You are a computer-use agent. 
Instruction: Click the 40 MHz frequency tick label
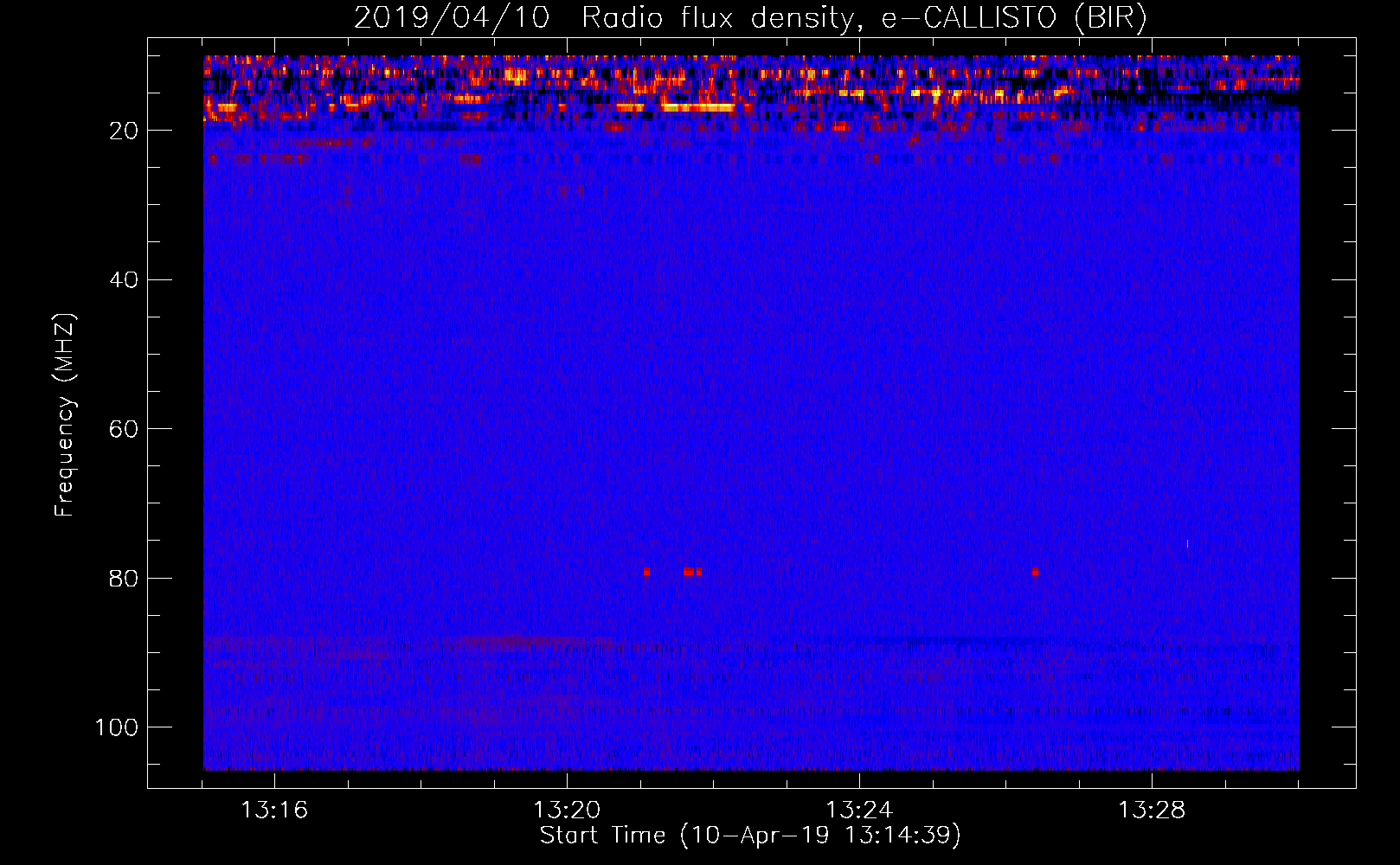(125, 280)
